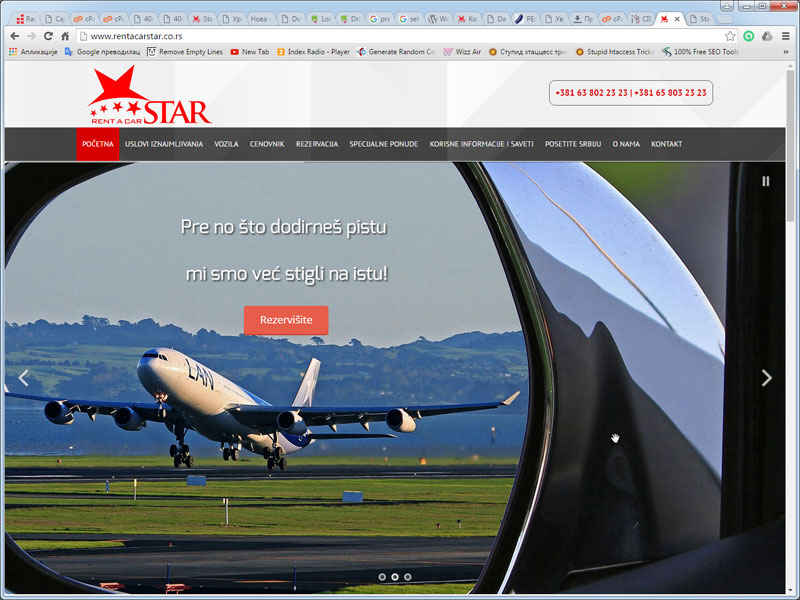Pause the slideshow with the pause icon

(766, 181)
